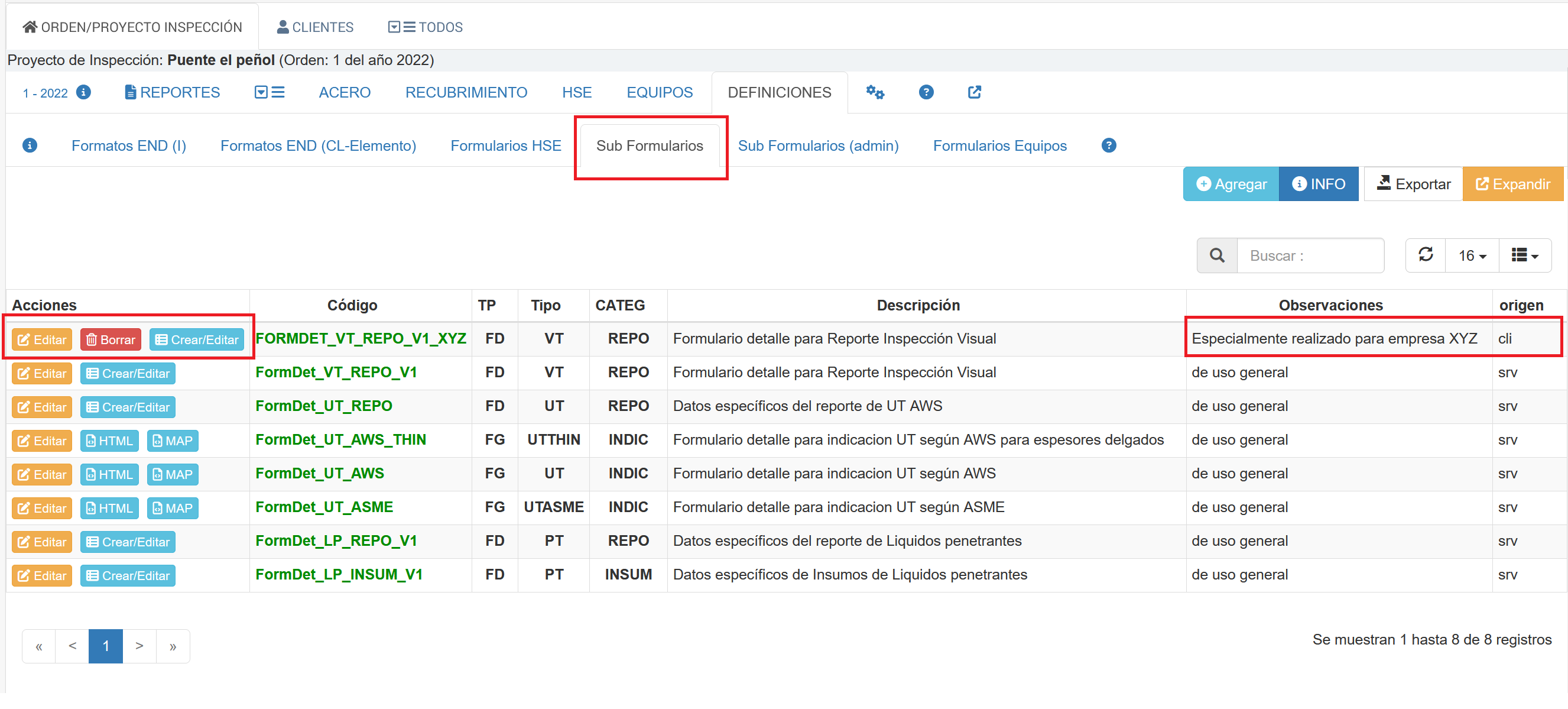Click the question mark help icon beside DEFINICIONES
1568x709 pixels.
coord(926,93)
